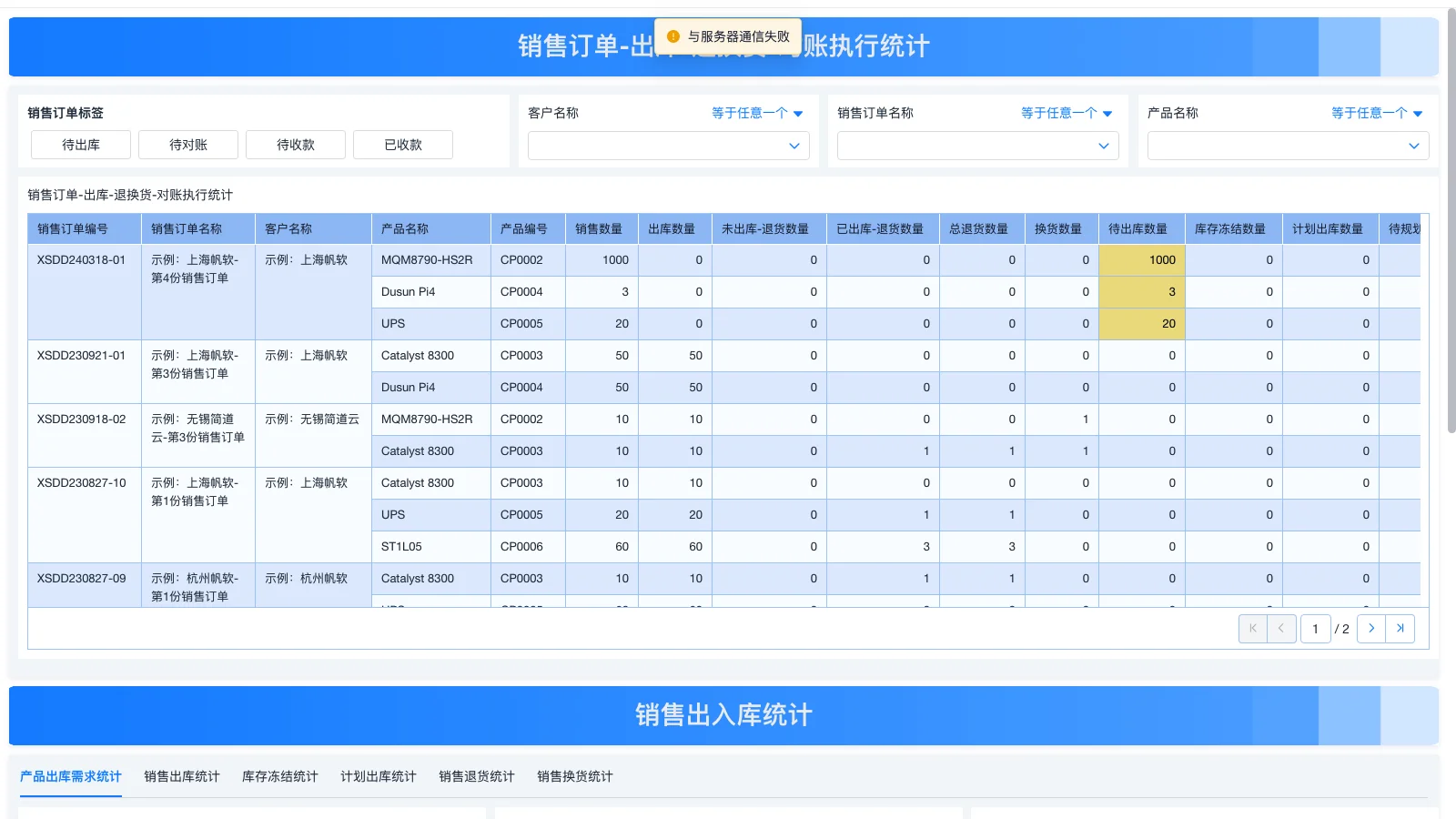This screenshot has height=819, width=1456.
Task: Toggle the 待收款 order tag filter
Action: click(x=296, y=145)
